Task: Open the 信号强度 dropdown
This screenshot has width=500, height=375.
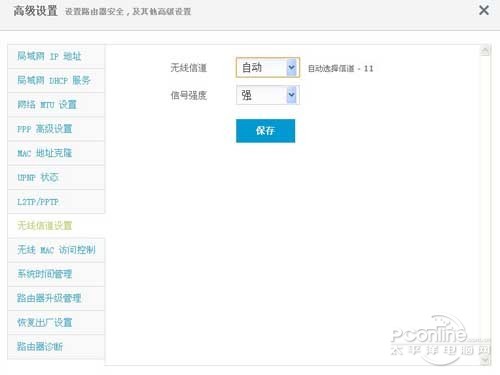Action: (x=268, y=95)
